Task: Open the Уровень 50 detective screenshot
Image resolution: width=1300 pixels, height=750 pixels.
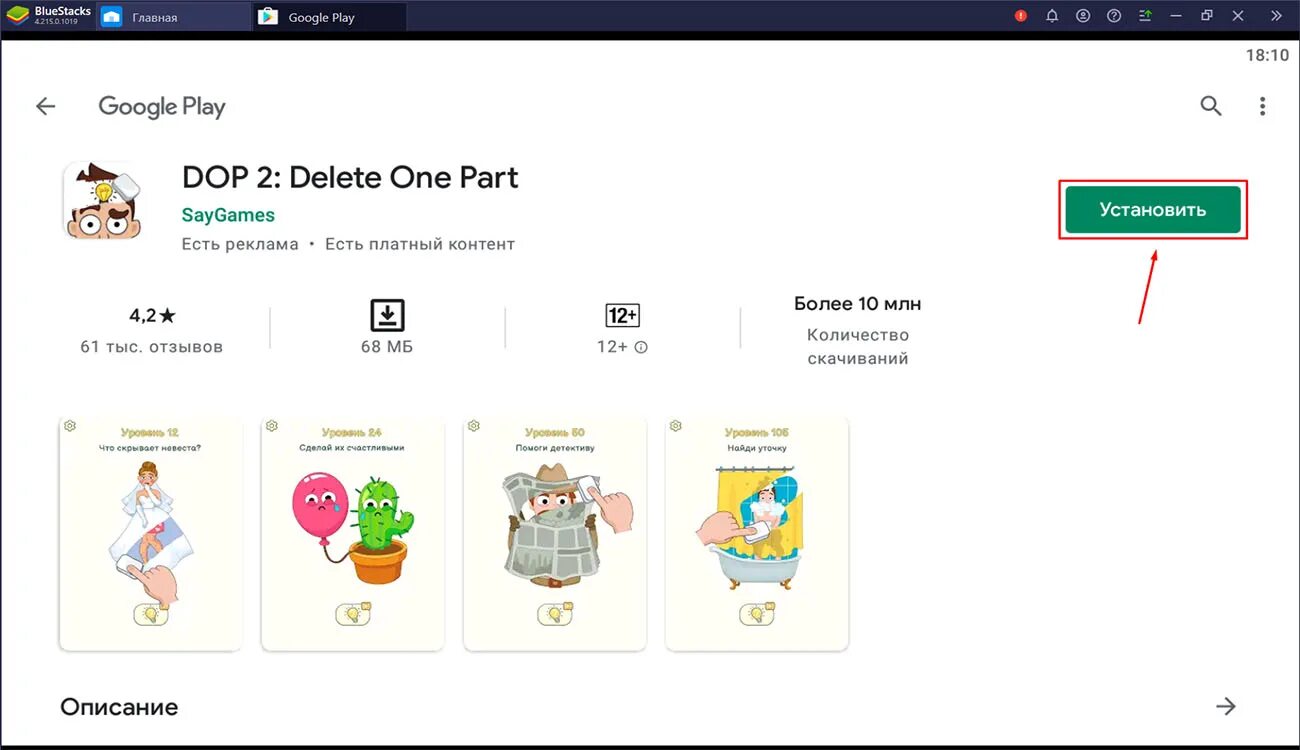Action: click(x=555, y=534)
